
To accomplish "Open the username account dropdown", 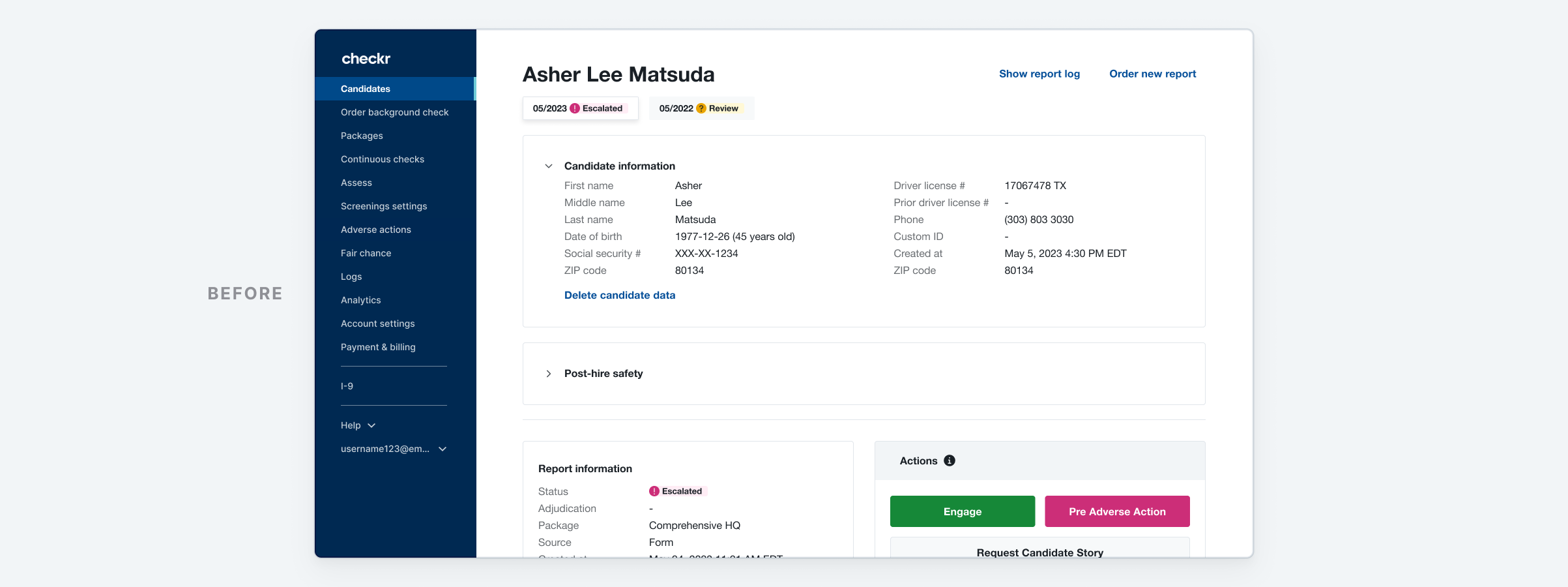I will pos(393,449).
